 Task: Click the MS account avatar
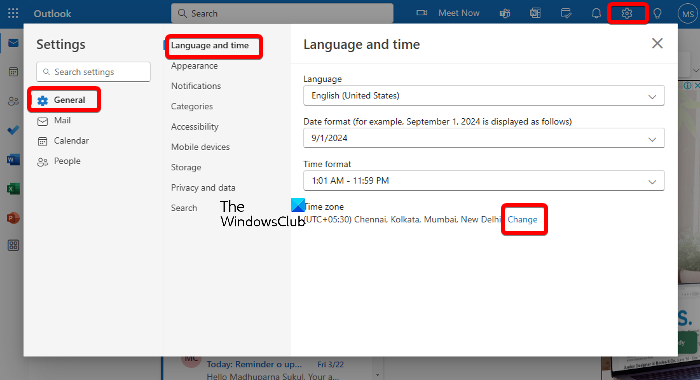coord(688,13)
